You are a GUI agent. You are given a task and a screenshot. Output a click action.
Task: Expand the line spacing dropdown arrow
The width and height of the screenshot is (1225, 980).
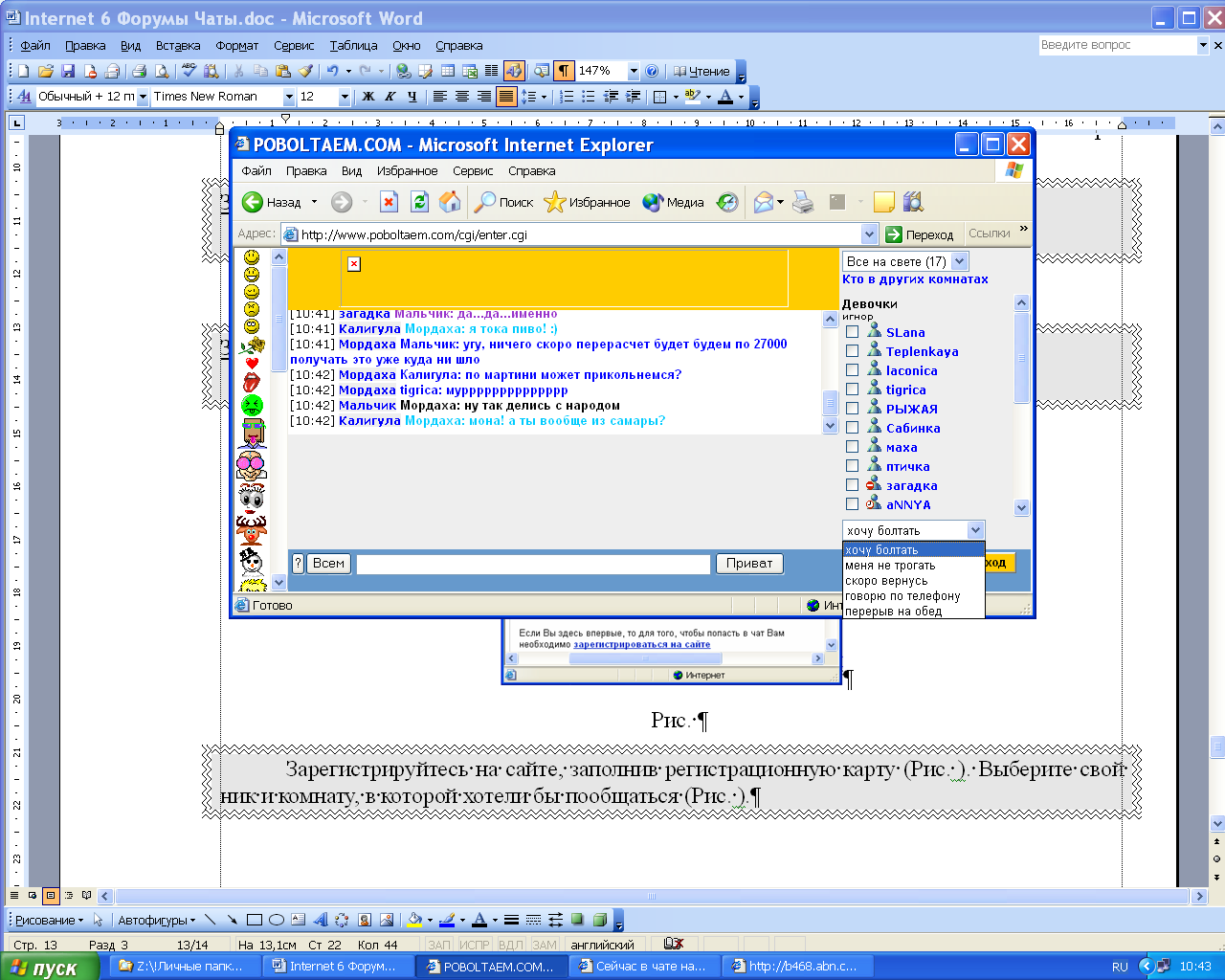(x=544, y=97)
